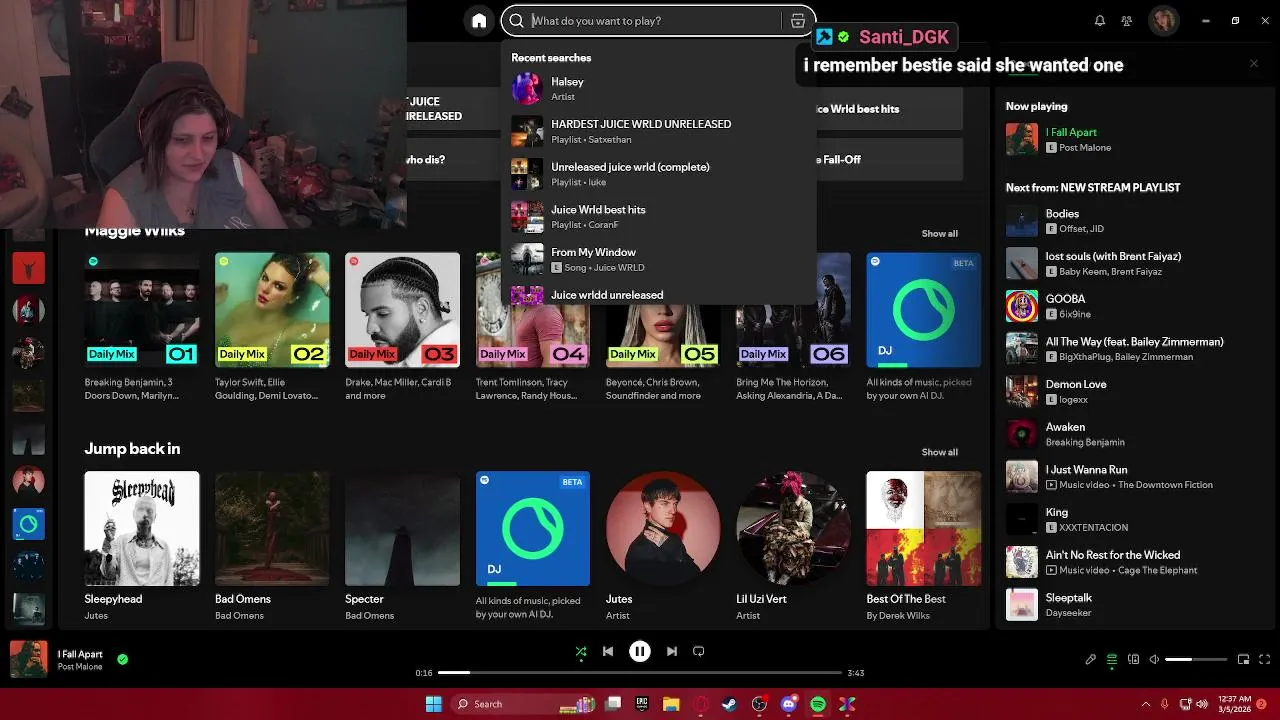Open Best Of The Best playlist
Viewport: 1280px width, 720px height.
pyautogui.click(x=923, y=546)
